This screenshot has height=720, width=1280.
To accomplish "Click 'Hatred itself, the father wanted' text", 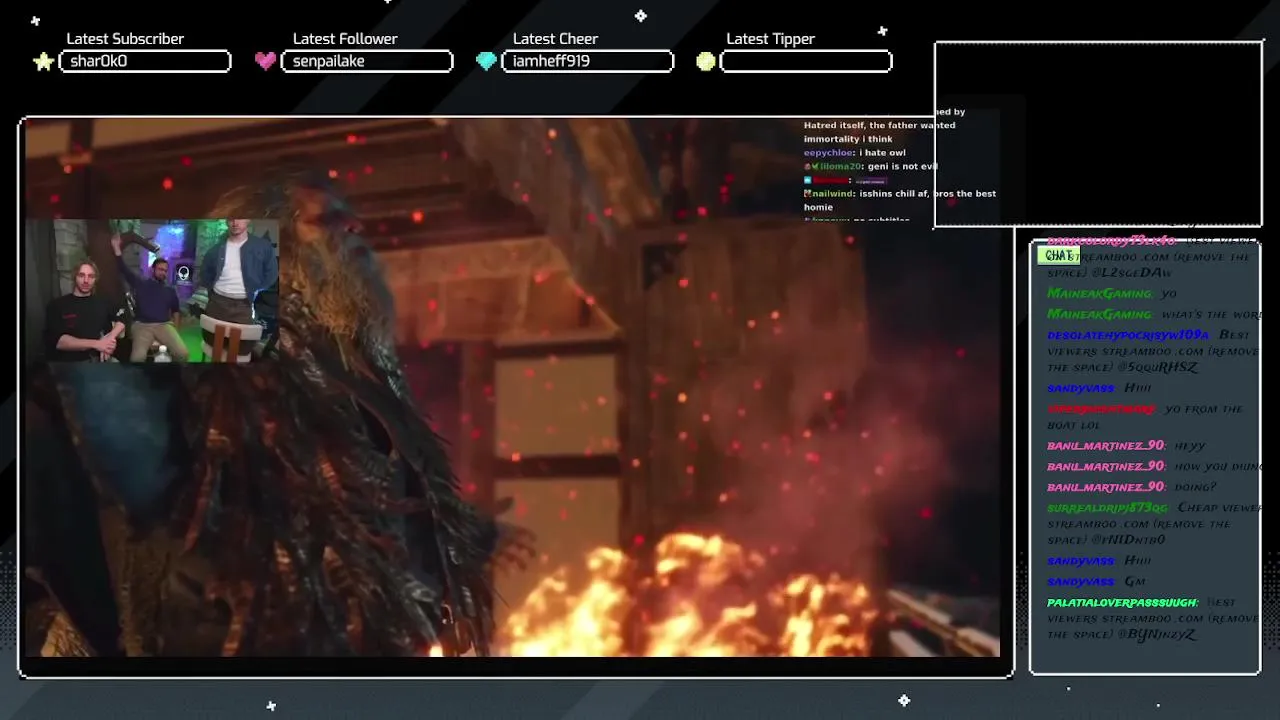I will [x=879, y=125].
